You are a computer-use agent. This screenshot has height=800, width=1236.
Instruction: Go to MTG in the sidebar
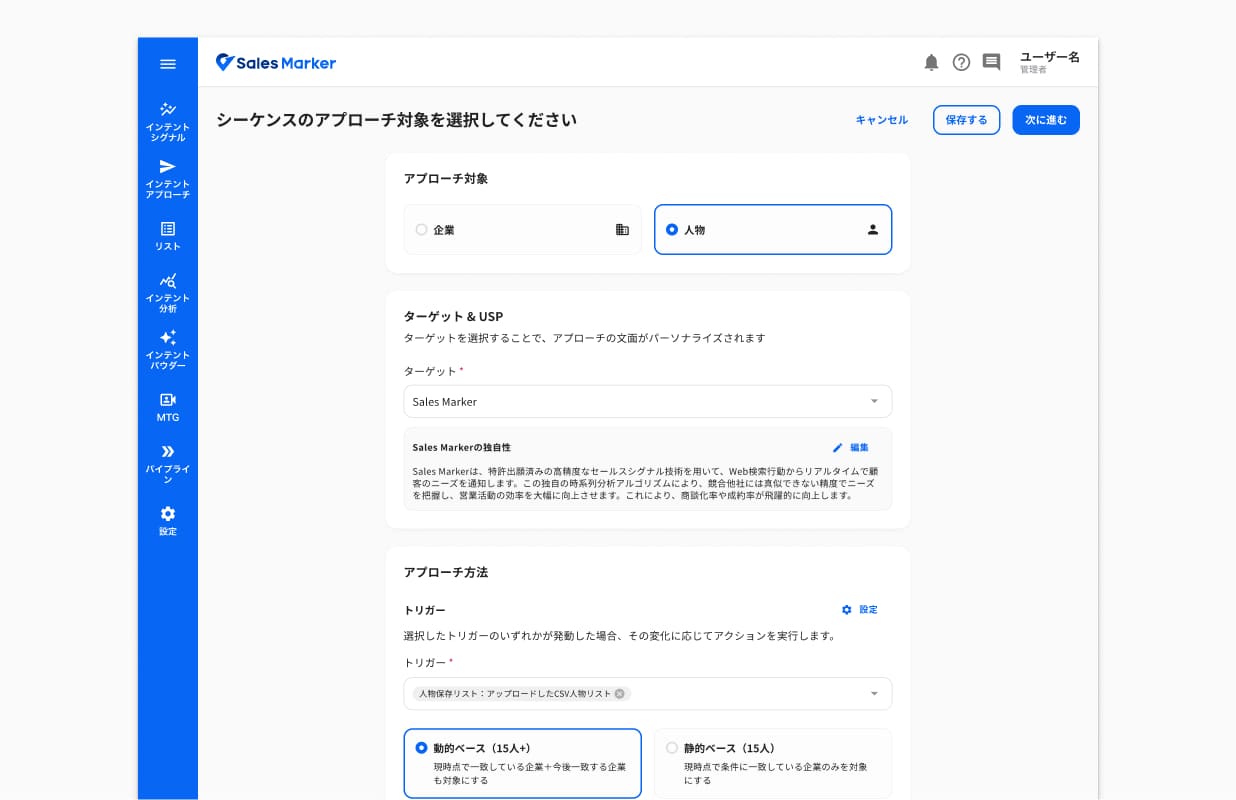point(168,407)
